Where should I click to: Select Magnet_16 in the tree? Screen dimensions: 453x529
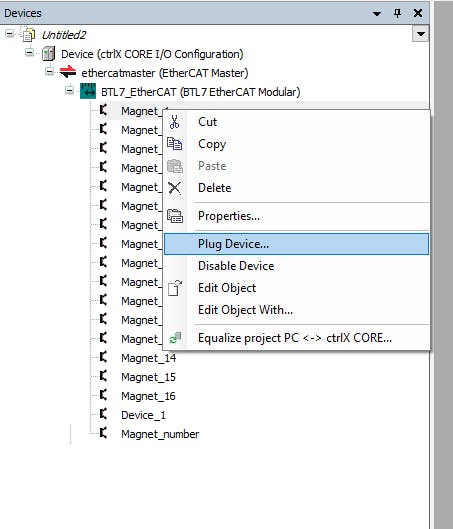(148, 396)
